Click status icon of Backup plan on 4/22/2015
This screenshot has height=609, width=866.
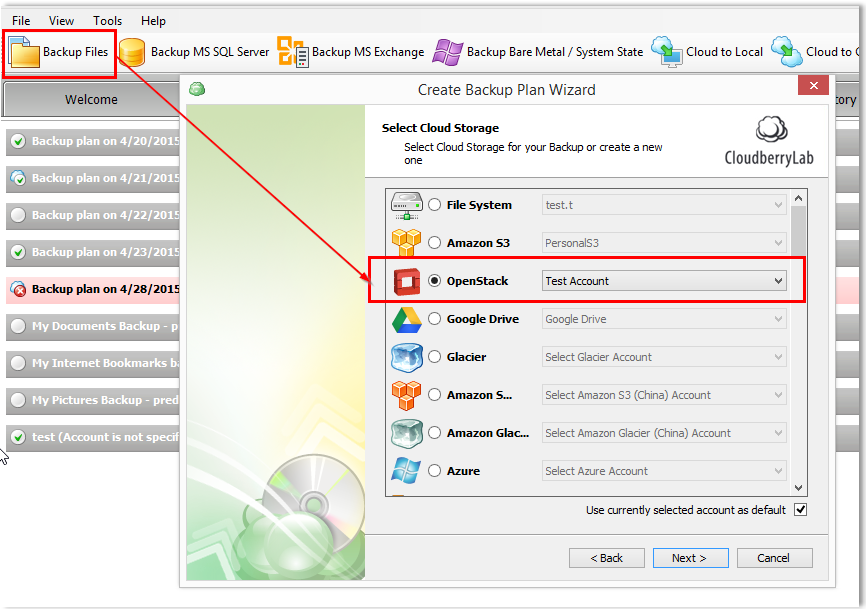[x=18, y=215]
